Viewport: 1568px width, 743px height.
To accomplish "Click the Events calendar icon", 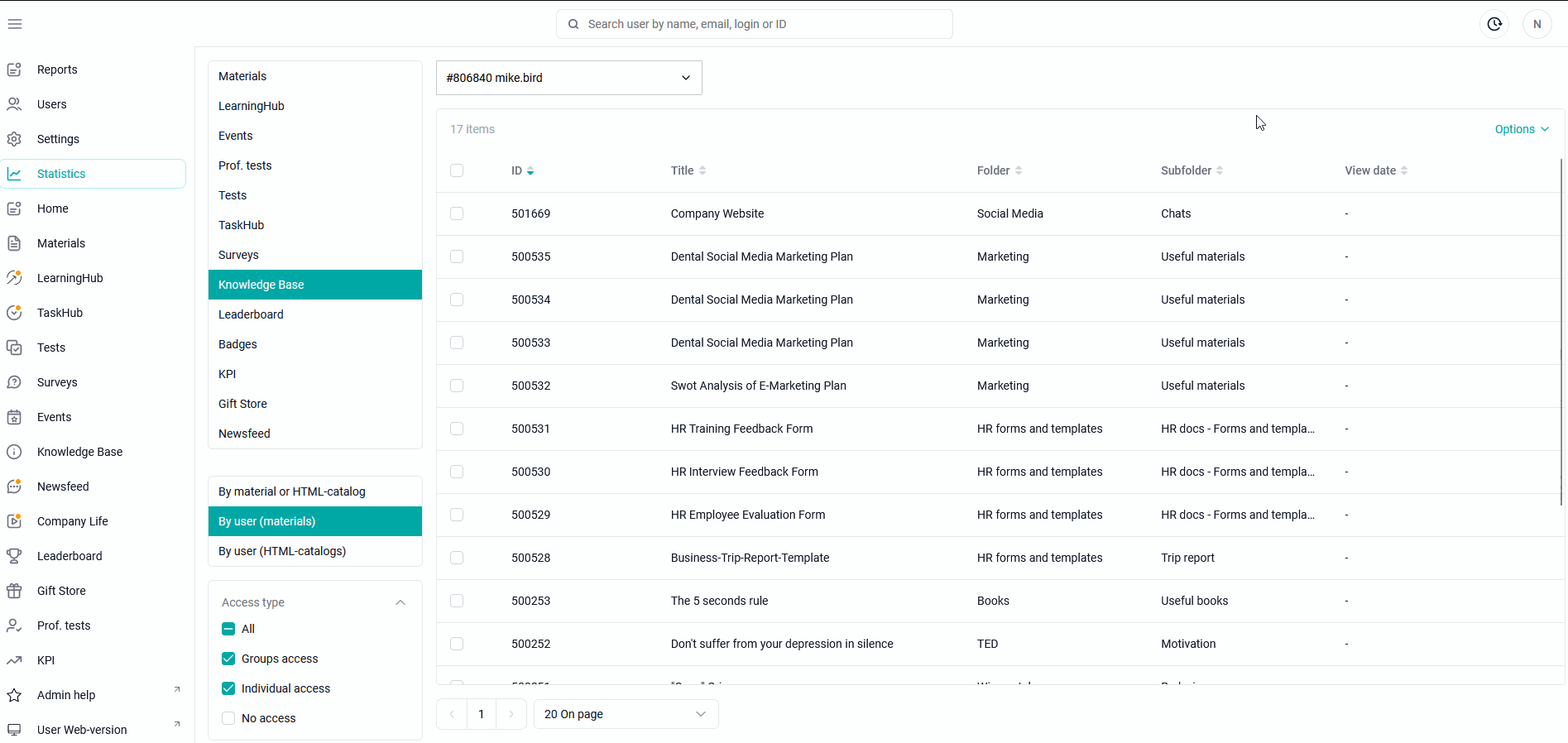I will [14, 417].
